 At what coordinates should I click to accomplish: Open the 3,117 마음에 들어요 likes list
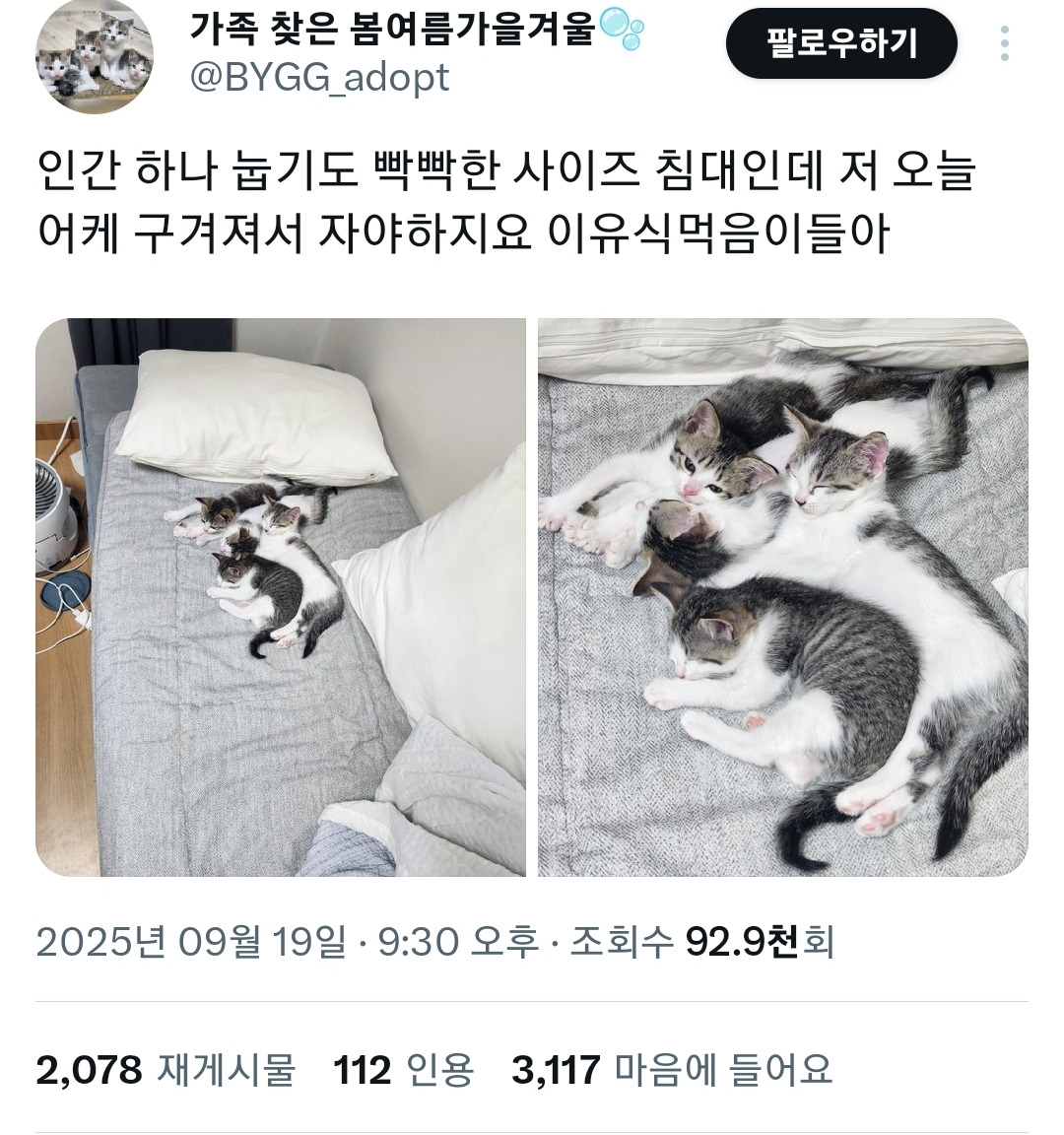tap(672, 1069)
